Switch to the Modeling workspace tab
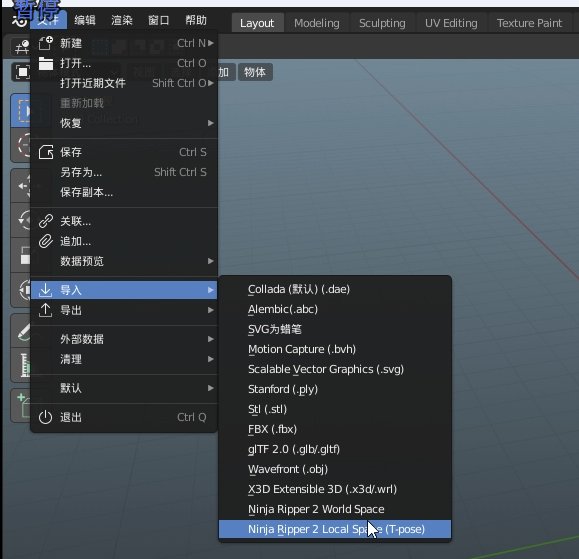579x559 pixels. 316,23
